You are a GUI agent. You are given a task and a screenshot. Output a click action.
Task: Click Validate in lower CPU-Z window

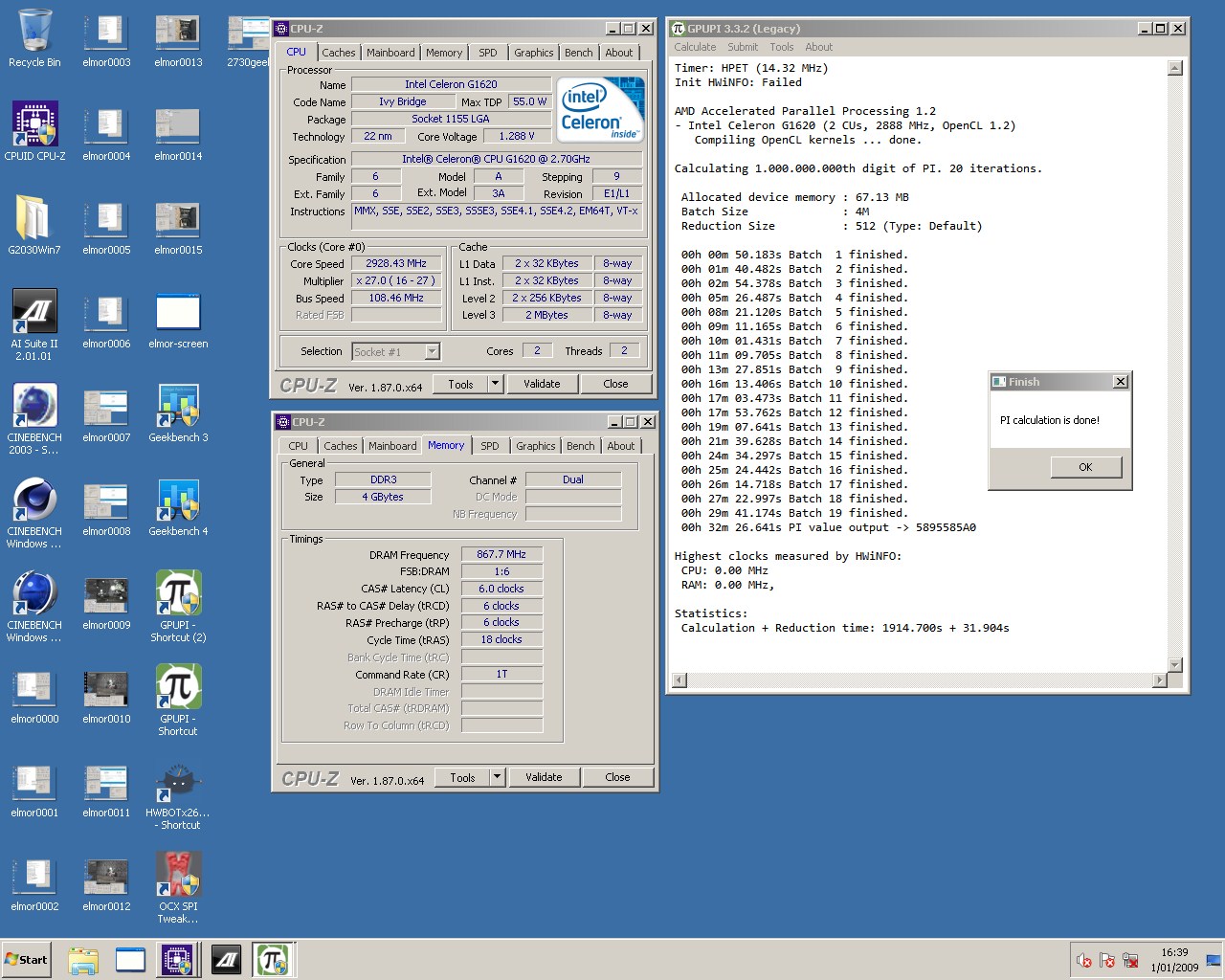[544, 777]
